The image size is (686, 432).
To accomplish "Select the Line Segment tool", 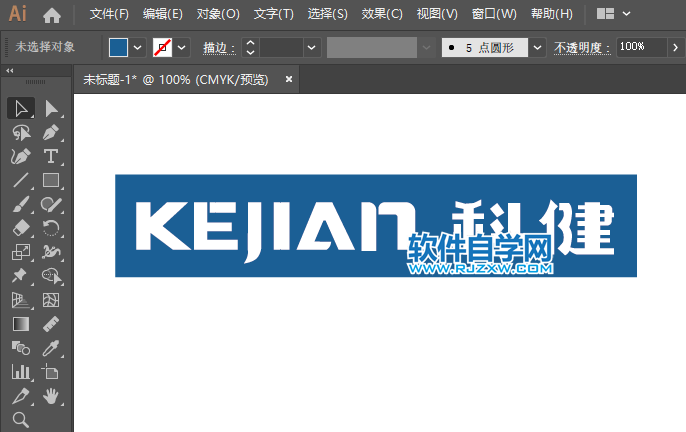I will tap(20, 181).
